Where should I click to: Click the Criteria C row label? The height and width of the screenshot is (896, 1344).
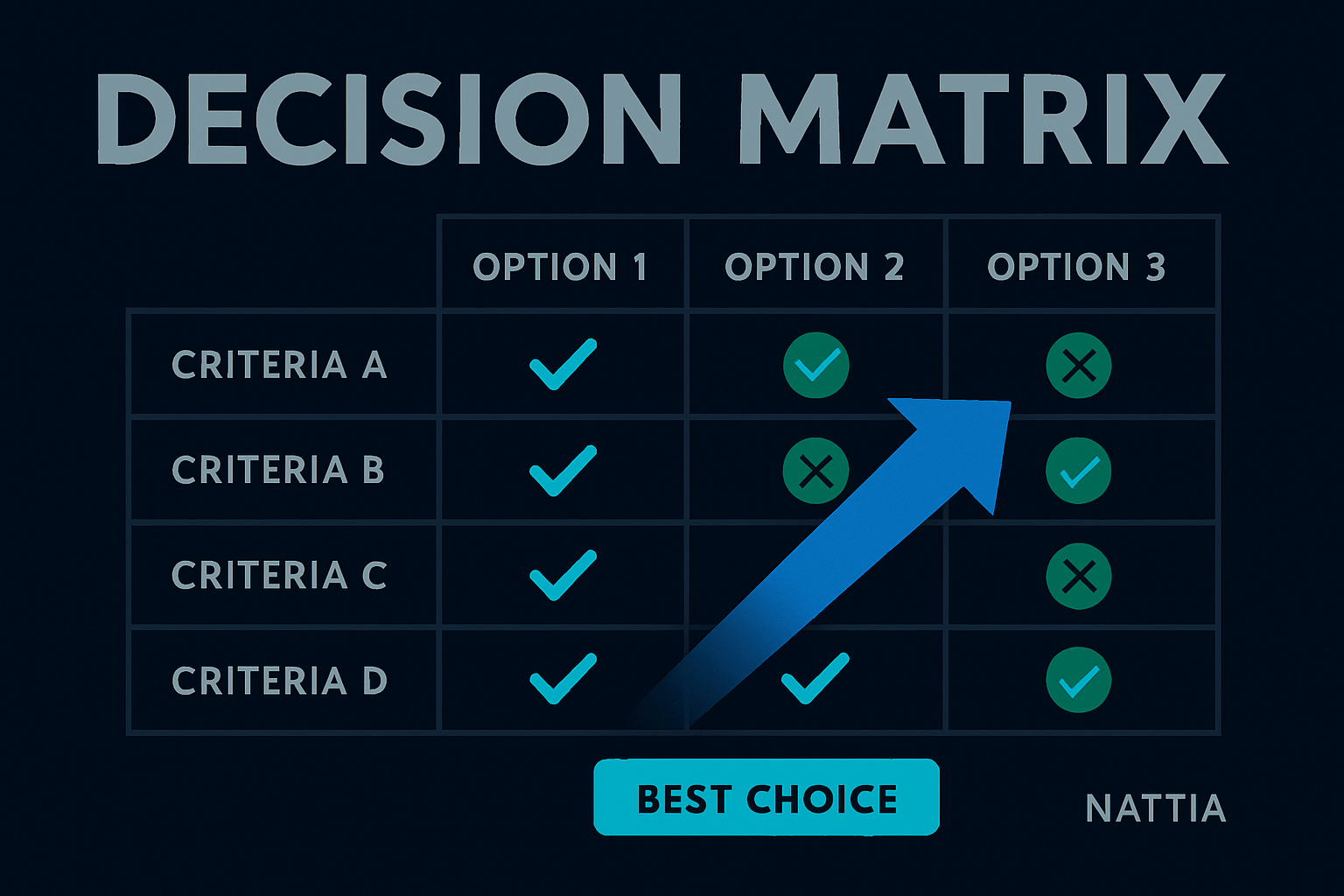pos(279,576)
